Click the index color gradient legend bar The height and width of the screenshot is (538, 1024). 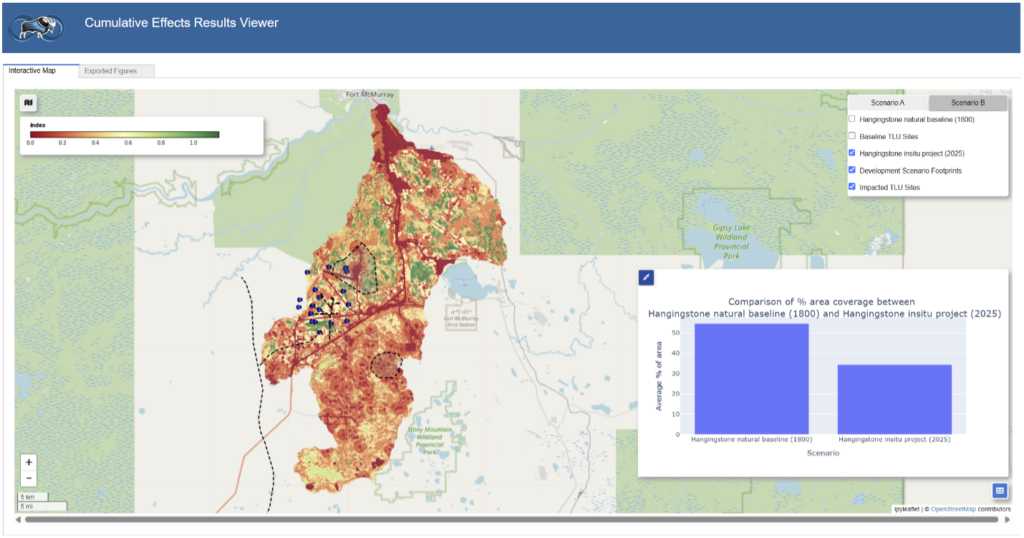pos(125,134)
